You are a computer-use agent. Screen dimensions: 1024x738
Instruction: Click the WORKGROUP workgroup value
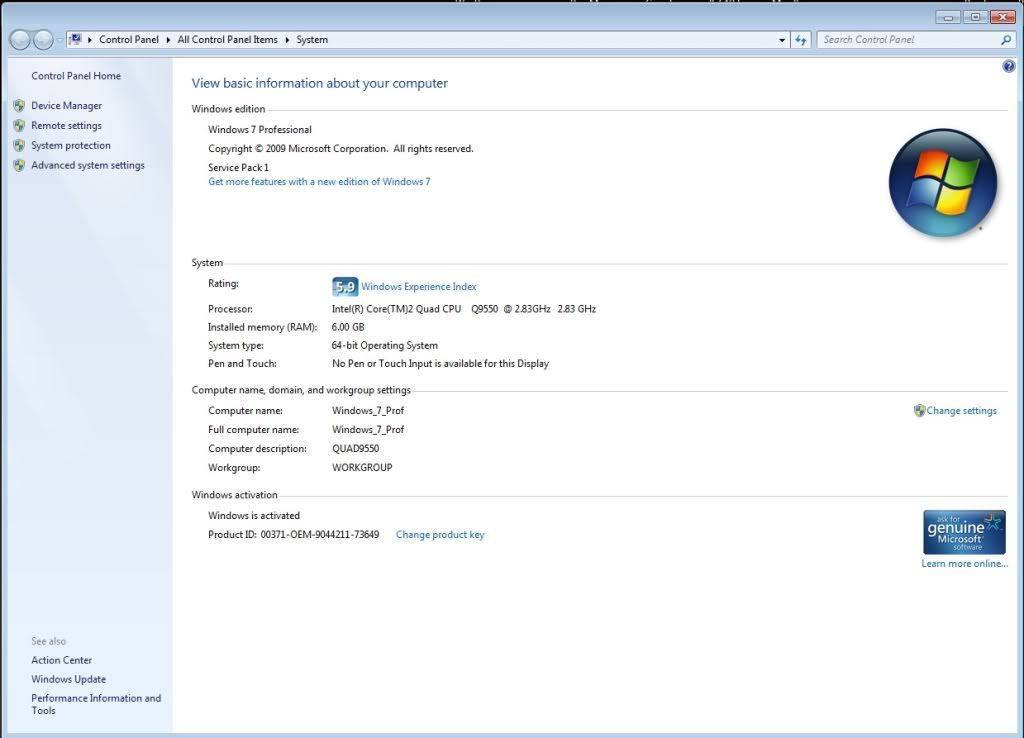(x=362, y=468)
